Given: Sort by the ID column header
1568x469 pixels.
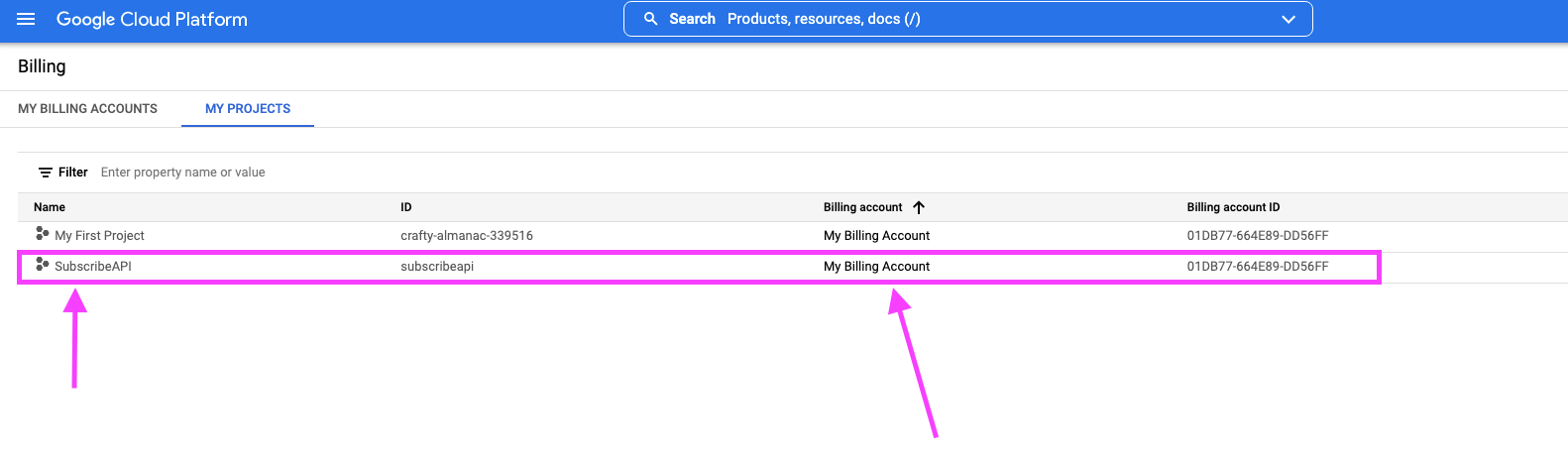Looking at the screenshot, I should [x=406, y=207].
